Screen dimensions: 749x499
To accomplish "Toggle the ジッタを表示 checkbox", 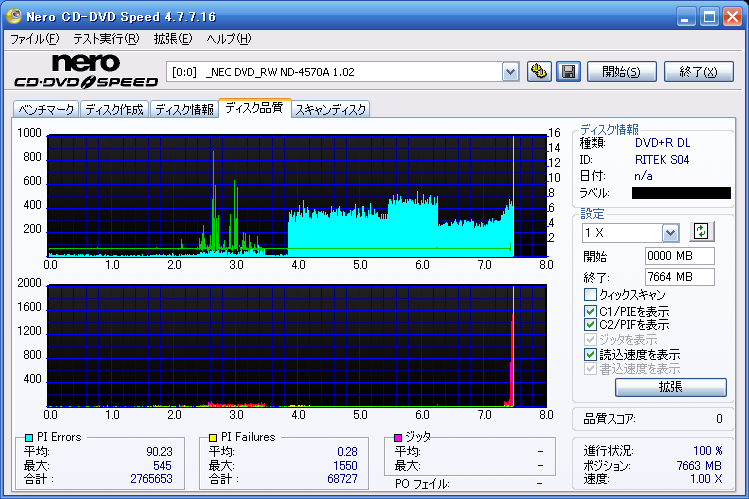I will point(590,340).
